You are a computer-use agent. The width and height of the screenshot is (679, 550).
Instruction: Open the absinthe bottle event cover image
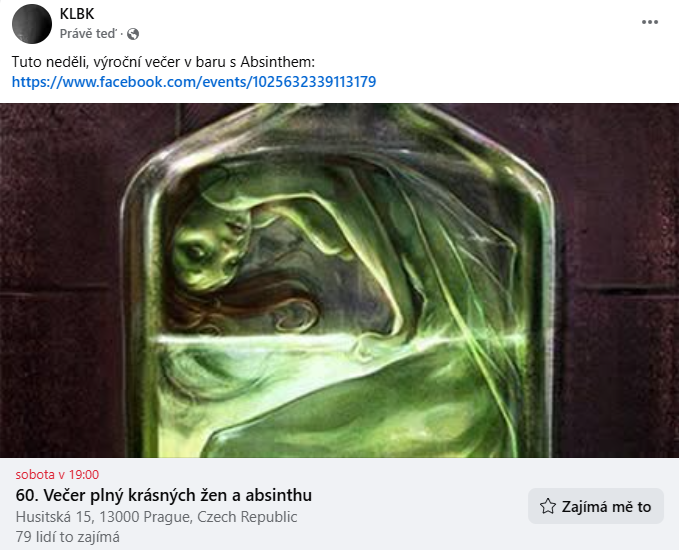click(340, 280)
